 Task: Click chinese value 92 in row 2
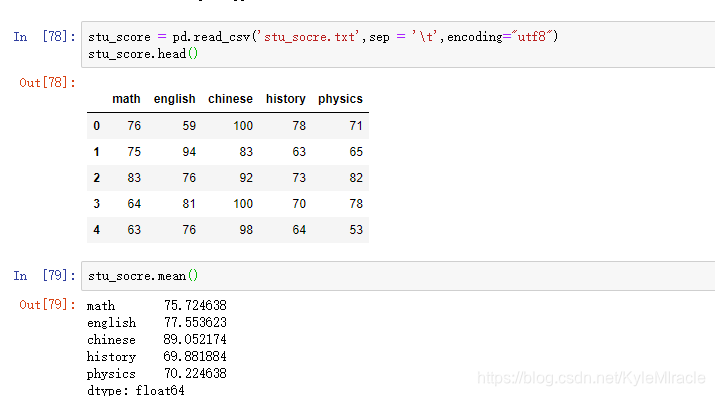(x=246, y=177)
